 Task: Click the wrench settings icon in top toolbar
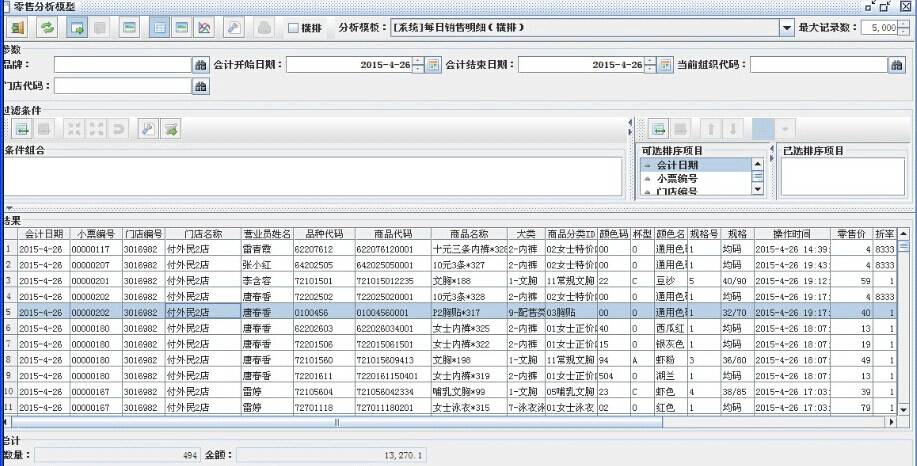(233, 28)
